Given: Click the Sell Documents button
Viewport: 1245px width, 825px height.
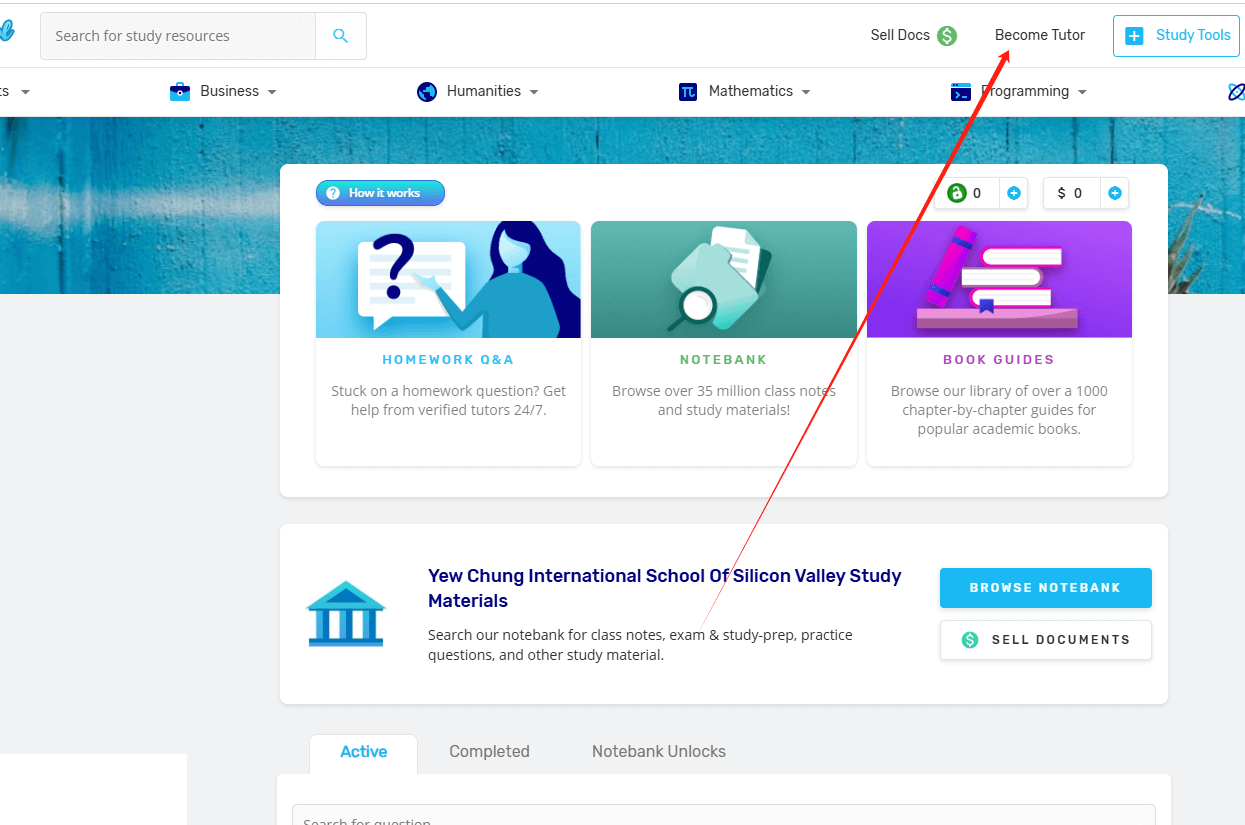Looking at the screenshot, I should pyautogui.click(x=1046, y=640).
